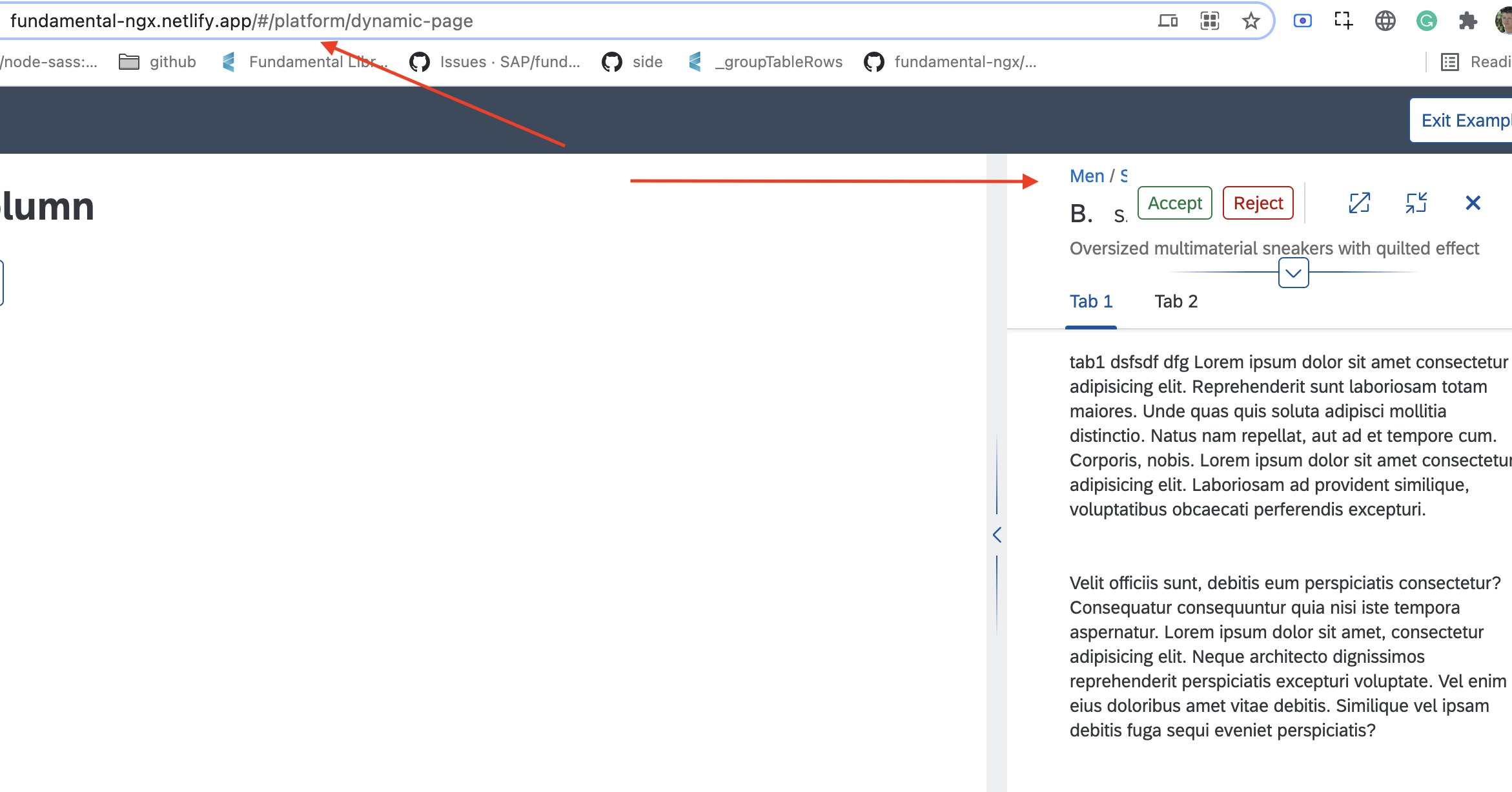Click the Exit Example button
1512x792 pixels.
tap(1462, 120)
